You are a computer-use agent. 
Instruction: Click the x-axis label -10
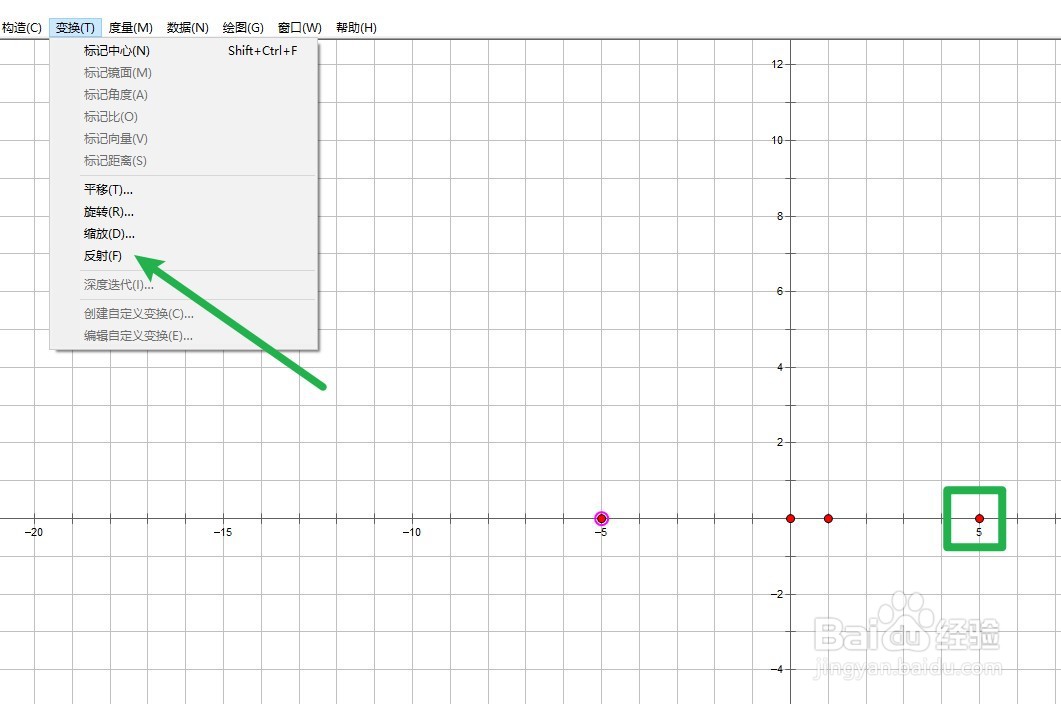click(411, 532)
